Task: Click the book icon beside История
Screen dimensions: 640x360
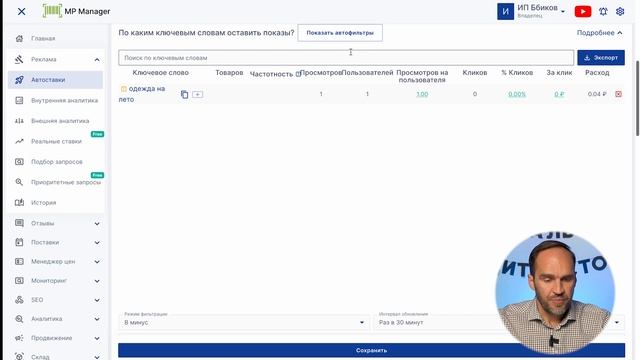Action: pos(19,202)
